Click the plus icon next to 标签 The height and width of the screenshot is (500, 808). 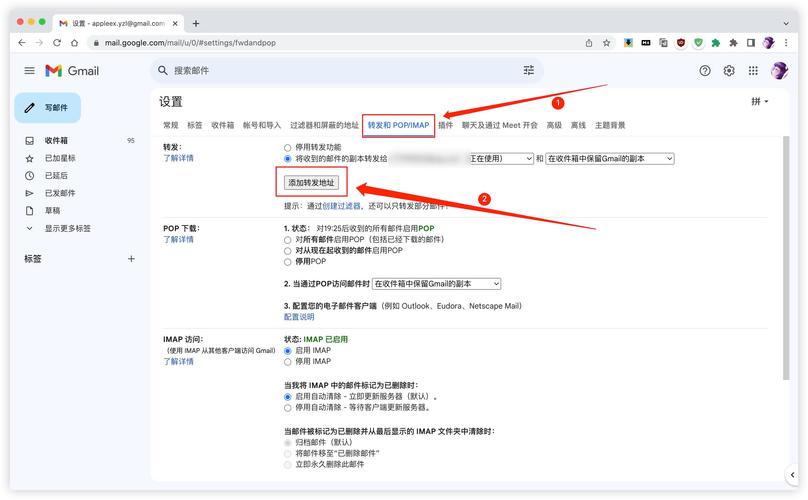point(131,259)
